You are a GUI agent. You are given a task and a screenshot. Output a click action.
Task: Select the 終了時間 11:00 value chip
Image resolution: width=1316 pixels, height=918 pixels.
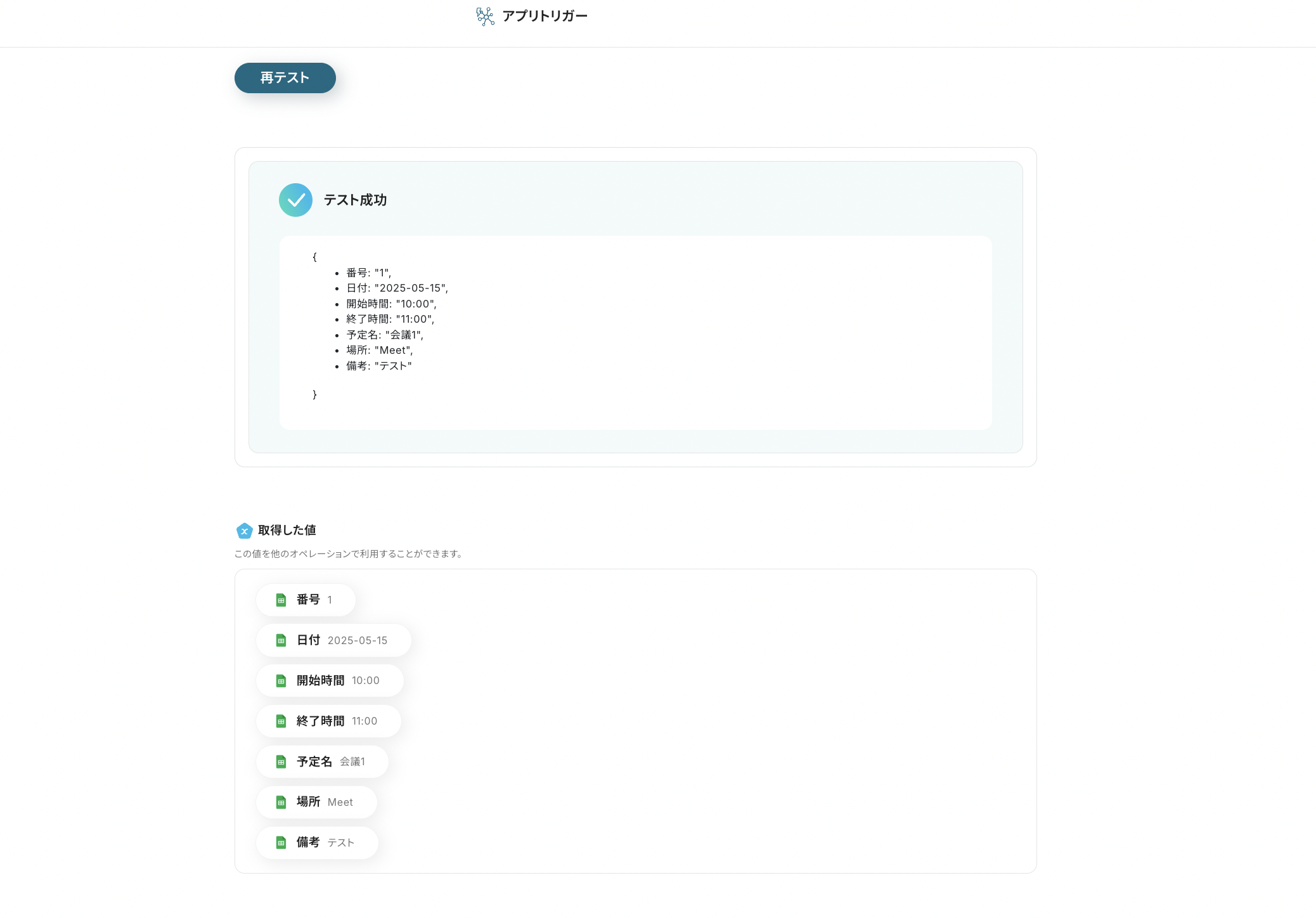(330, 721)
